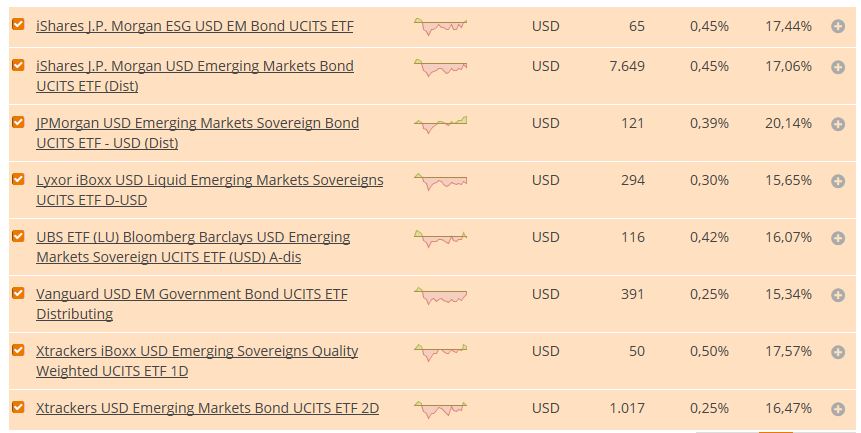Screen dimensions: 861x433
Task: Uncheck the Lyxor iBoxx USD Liquid ETF checkbox
Action: click(x=18, y=180)
